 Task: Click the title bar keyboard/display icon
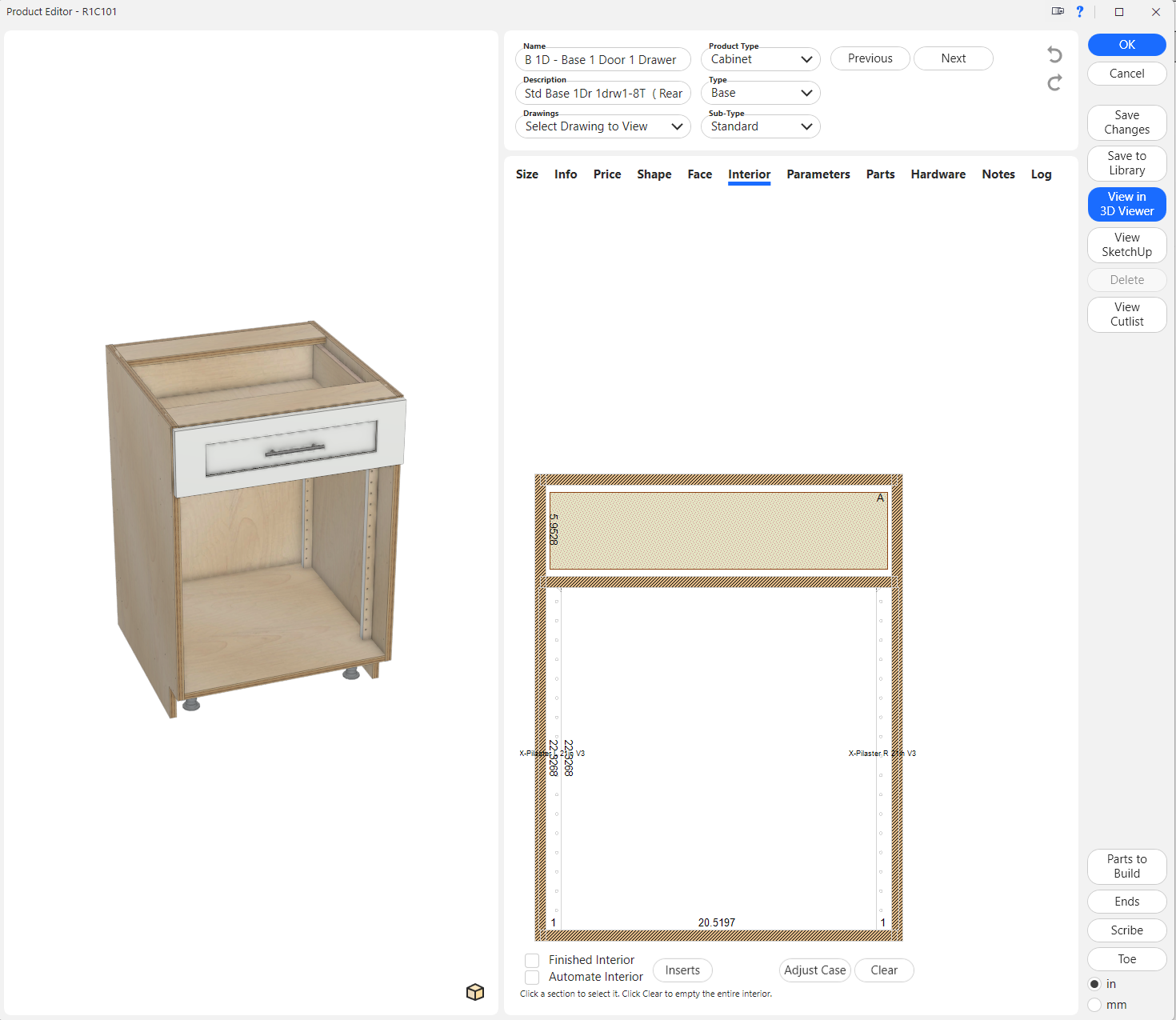pyautogui.click(x=1058, y=11)
